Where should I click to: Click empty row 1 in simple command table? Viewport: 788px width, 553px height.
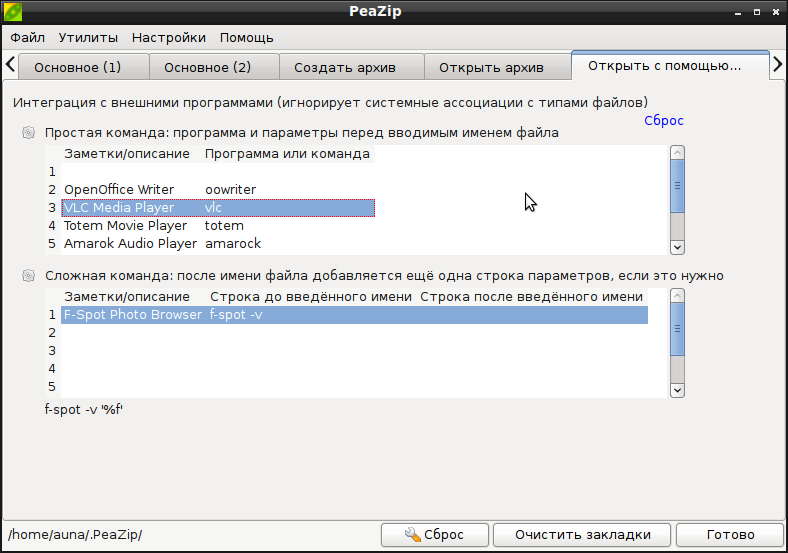218,172
